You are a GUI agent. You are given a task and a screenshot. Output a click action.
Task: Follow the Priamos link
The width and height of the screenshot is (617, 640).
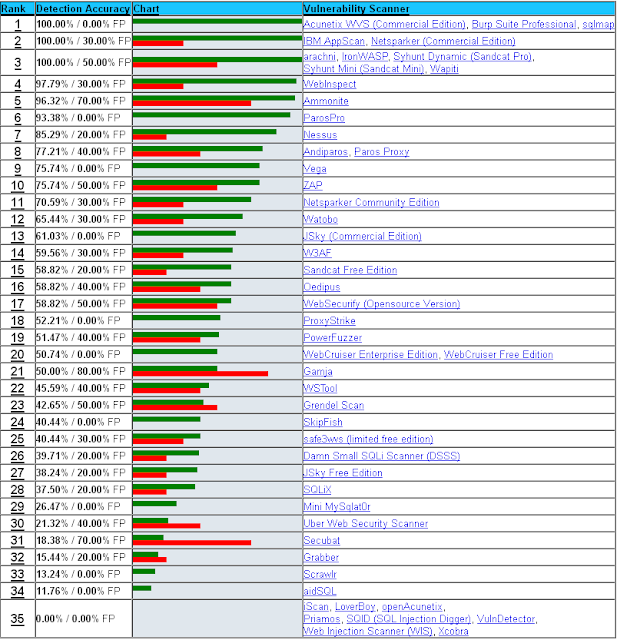tap(322, 619)
